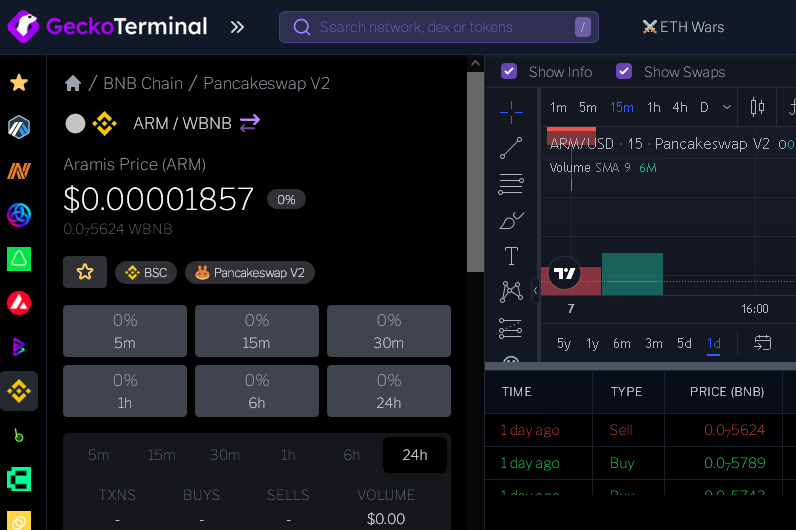Select the Text tool on chart
Image resolution: width=796 pixels, height=530 pixels.
(x=511, y=256)
